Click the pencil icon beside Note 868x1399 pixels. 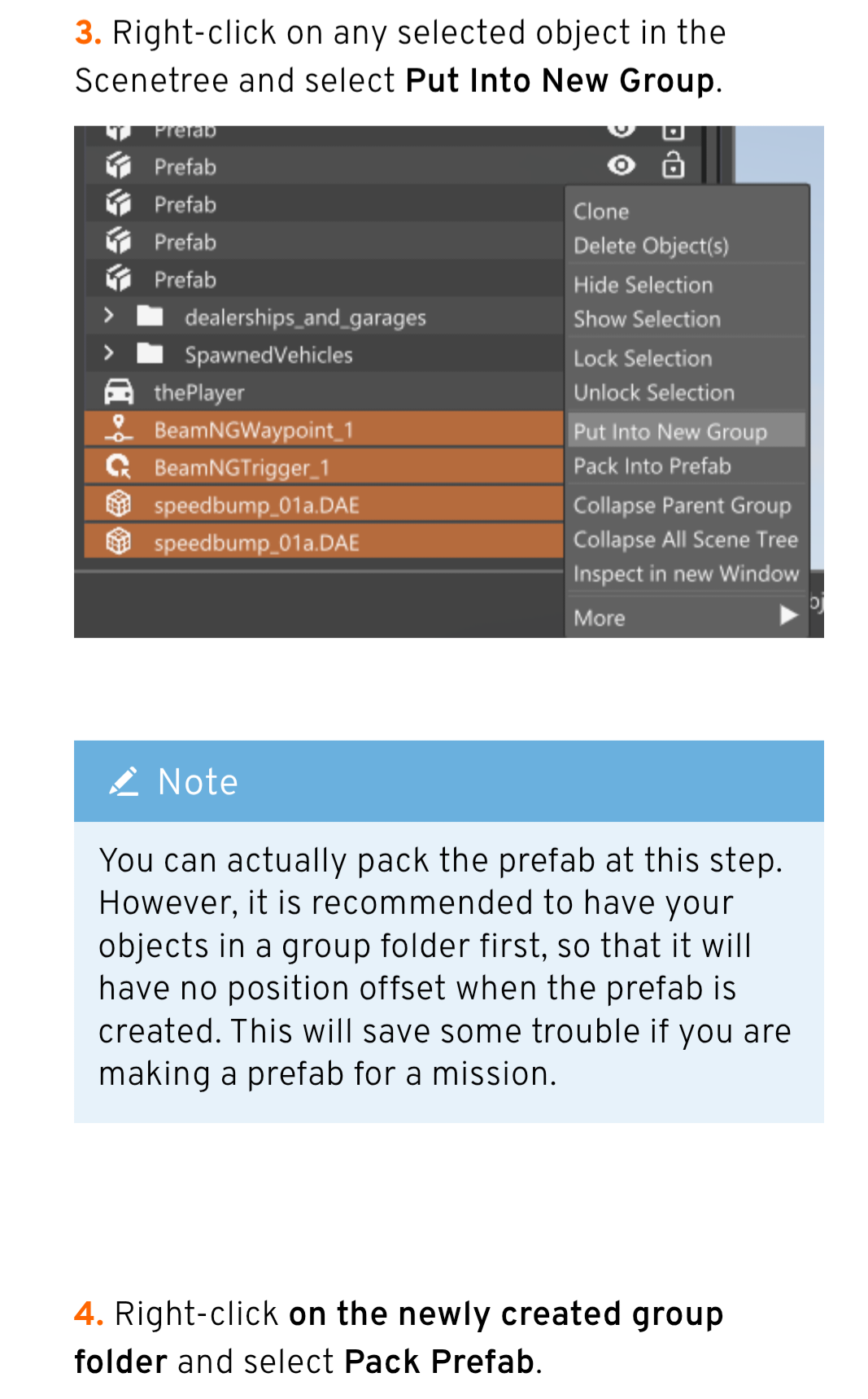(x=124, y=781)
